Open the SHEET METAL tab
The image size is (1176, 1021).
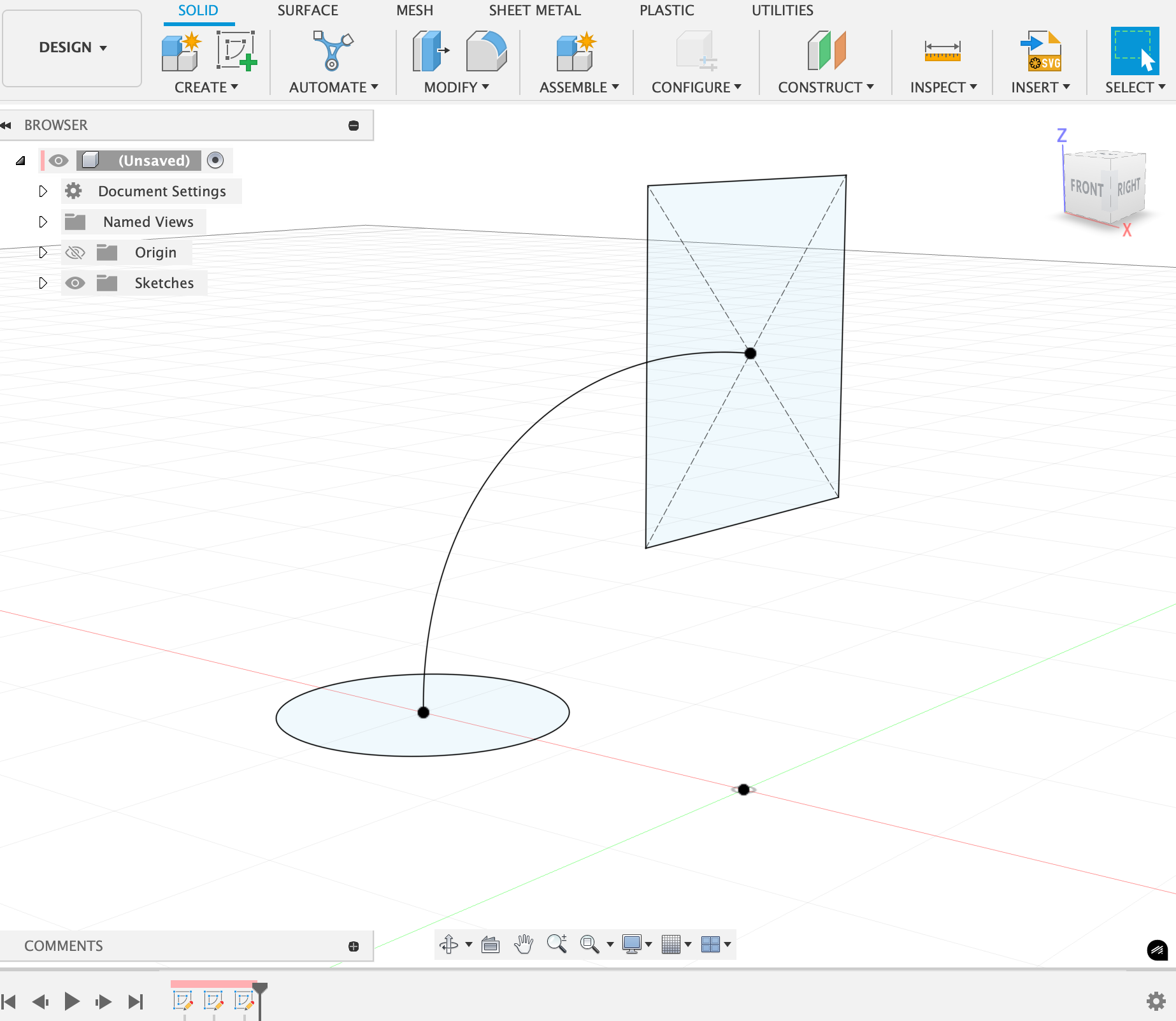[x=534, y=11]
